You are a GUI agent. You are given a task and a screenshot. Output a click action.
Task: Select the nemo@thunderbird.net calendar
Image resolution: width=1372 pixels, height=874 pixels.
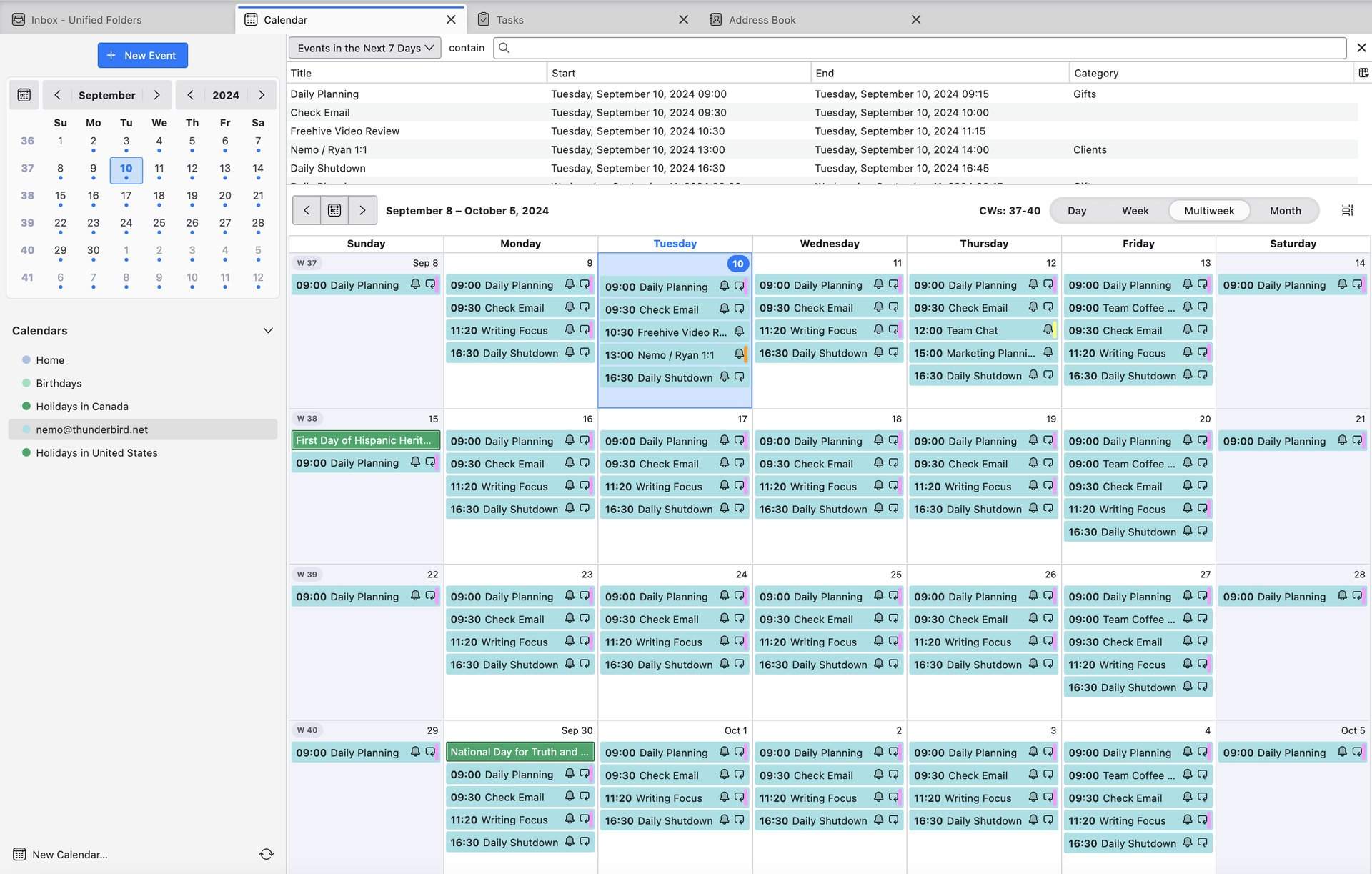(142, 429)
